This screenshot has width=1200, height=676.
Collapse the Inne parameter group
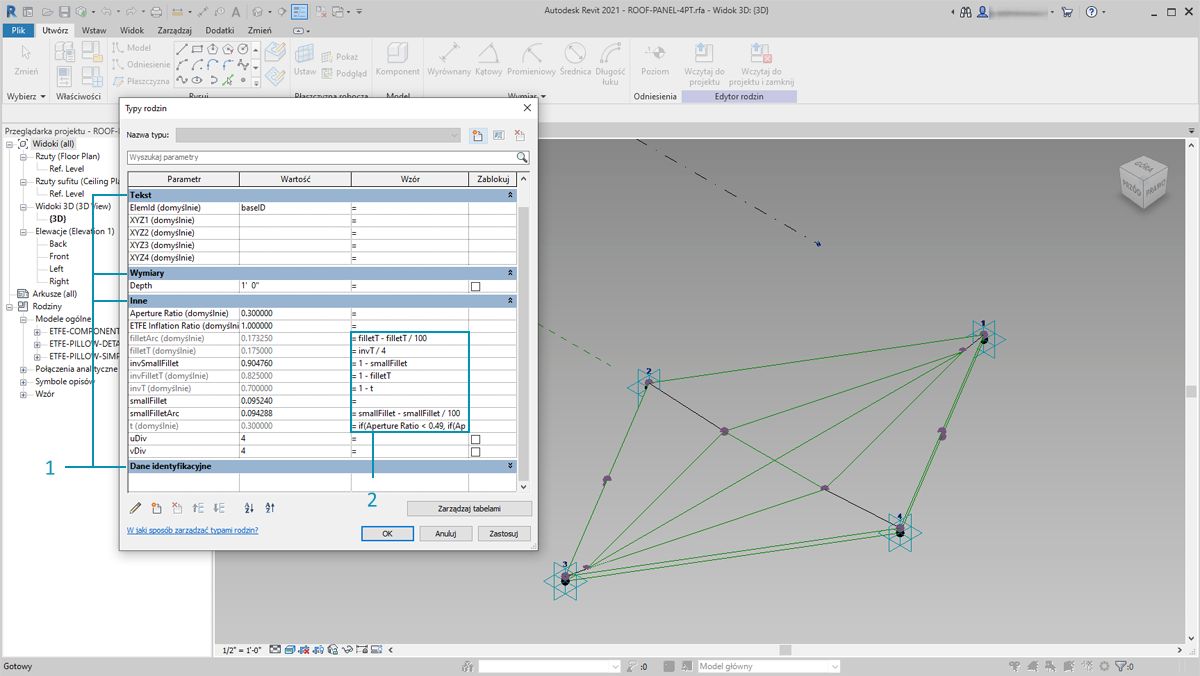(x=511, y=300)
